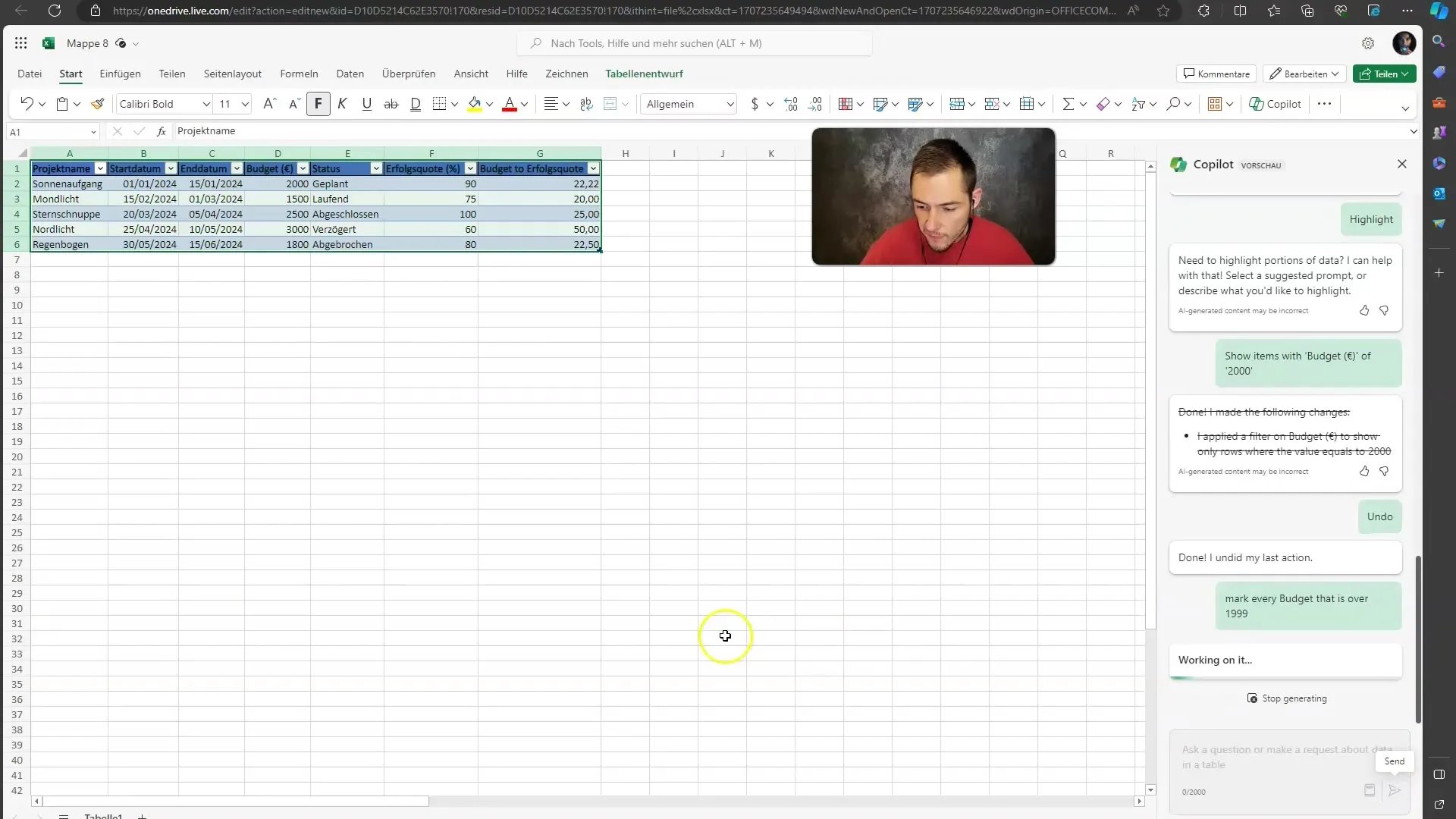Screen dimensions: 1456x819
Task: Select the Tabellentwurf ribbon tab
Action: (x=644, y=73)
